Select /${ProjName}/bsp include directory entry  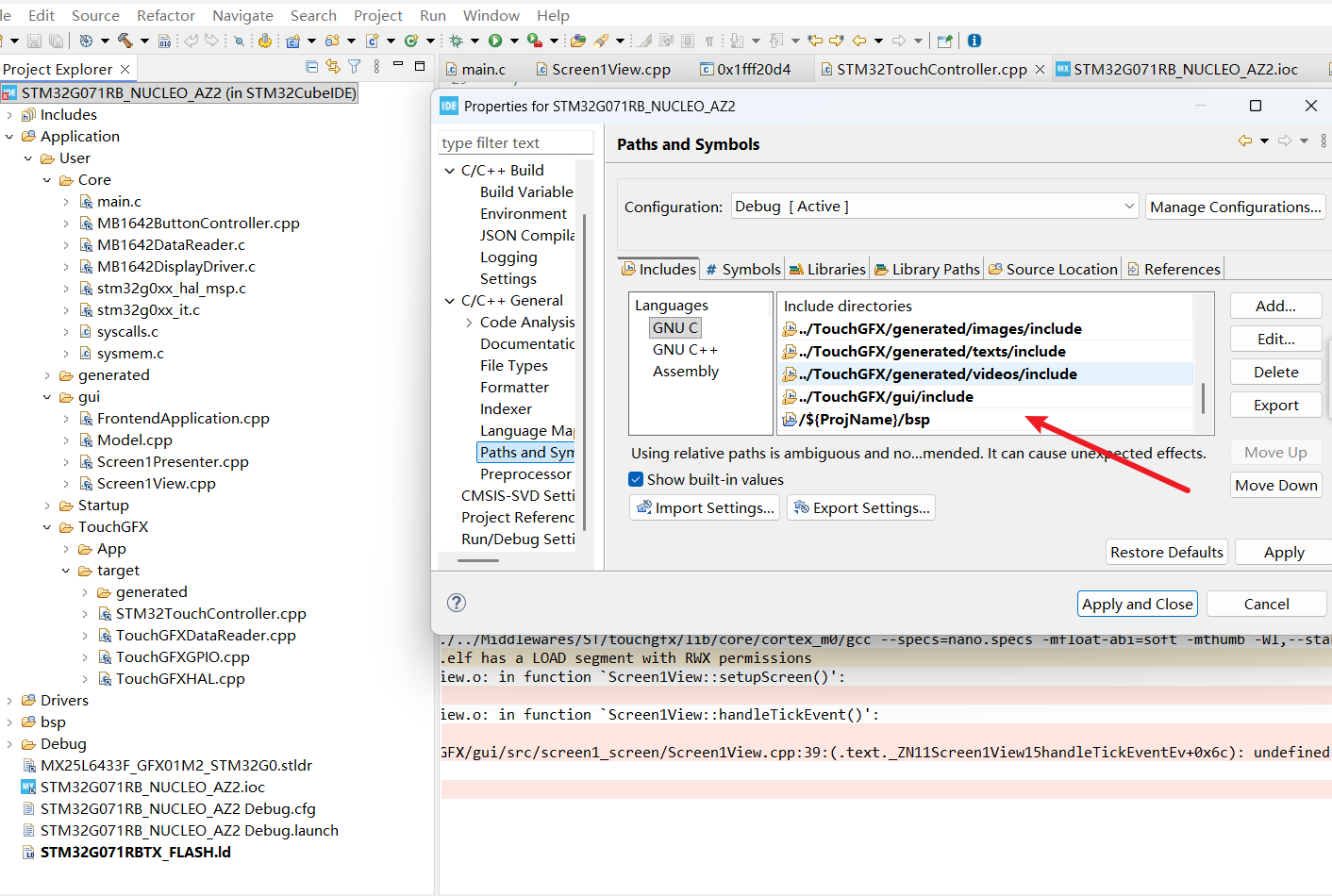(x=985, y=420)
